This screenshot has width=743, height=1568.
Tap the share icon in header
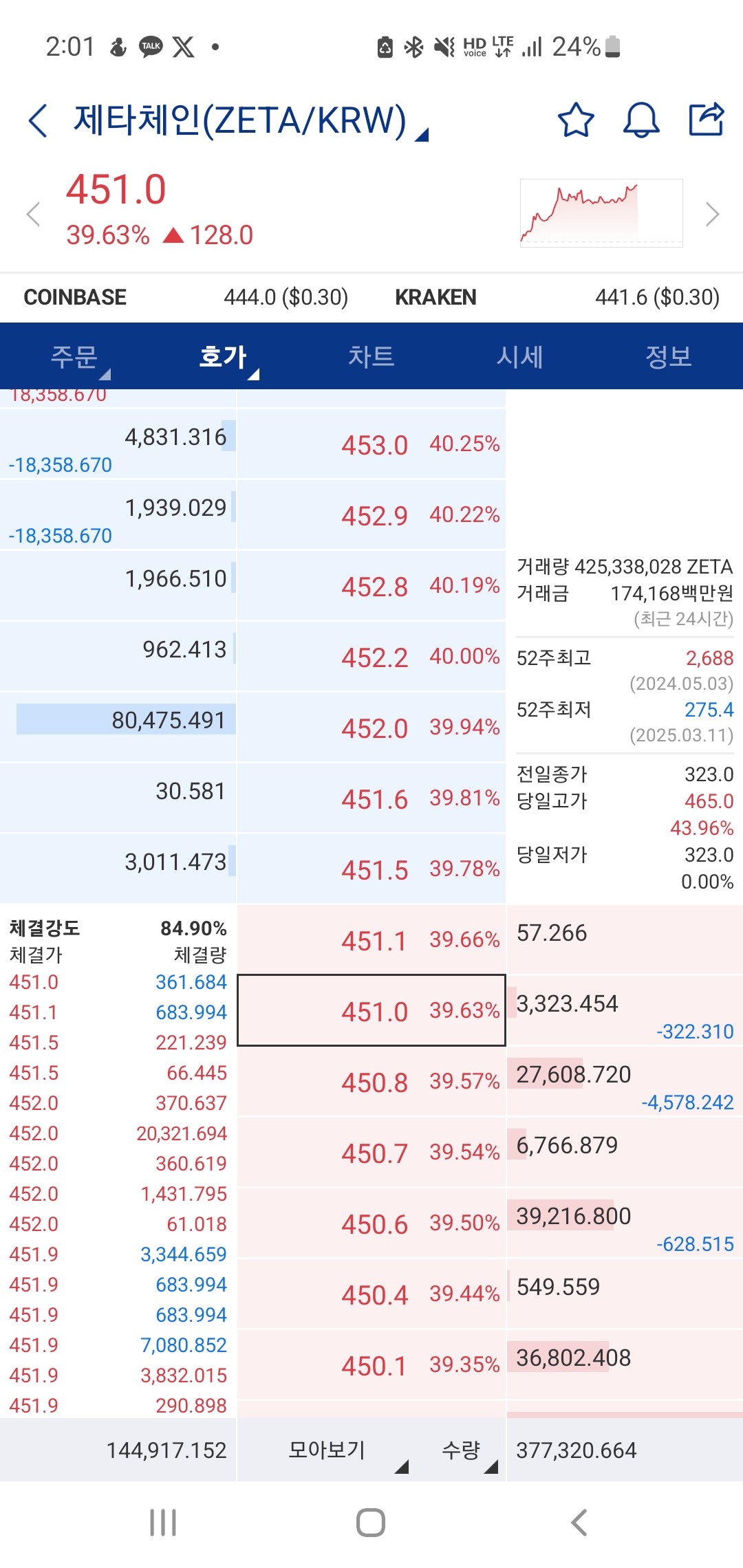[x=707, y=120]
